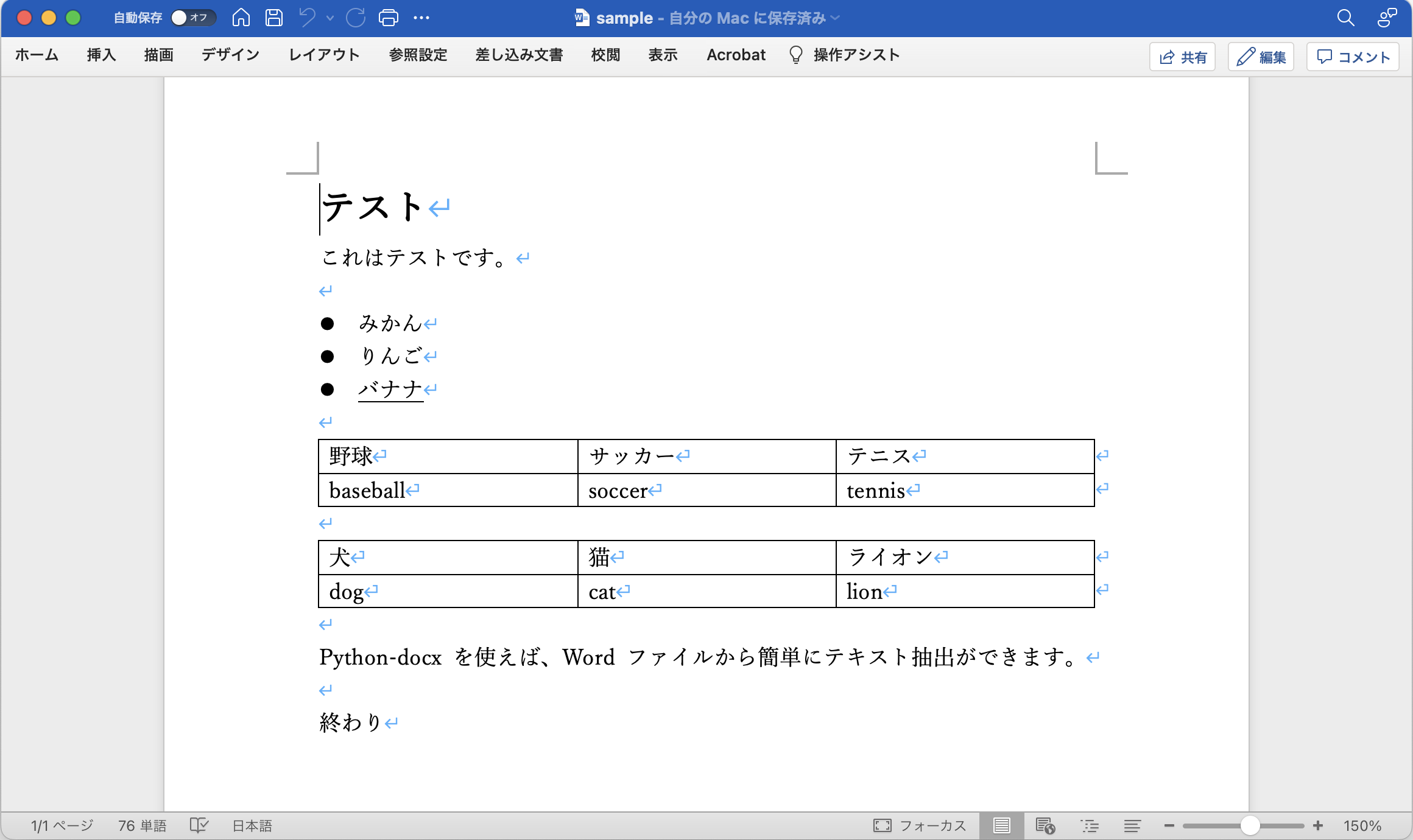Open the 校閲 ribbon tab
This screenshot has height=840, width=1413.
605,55
